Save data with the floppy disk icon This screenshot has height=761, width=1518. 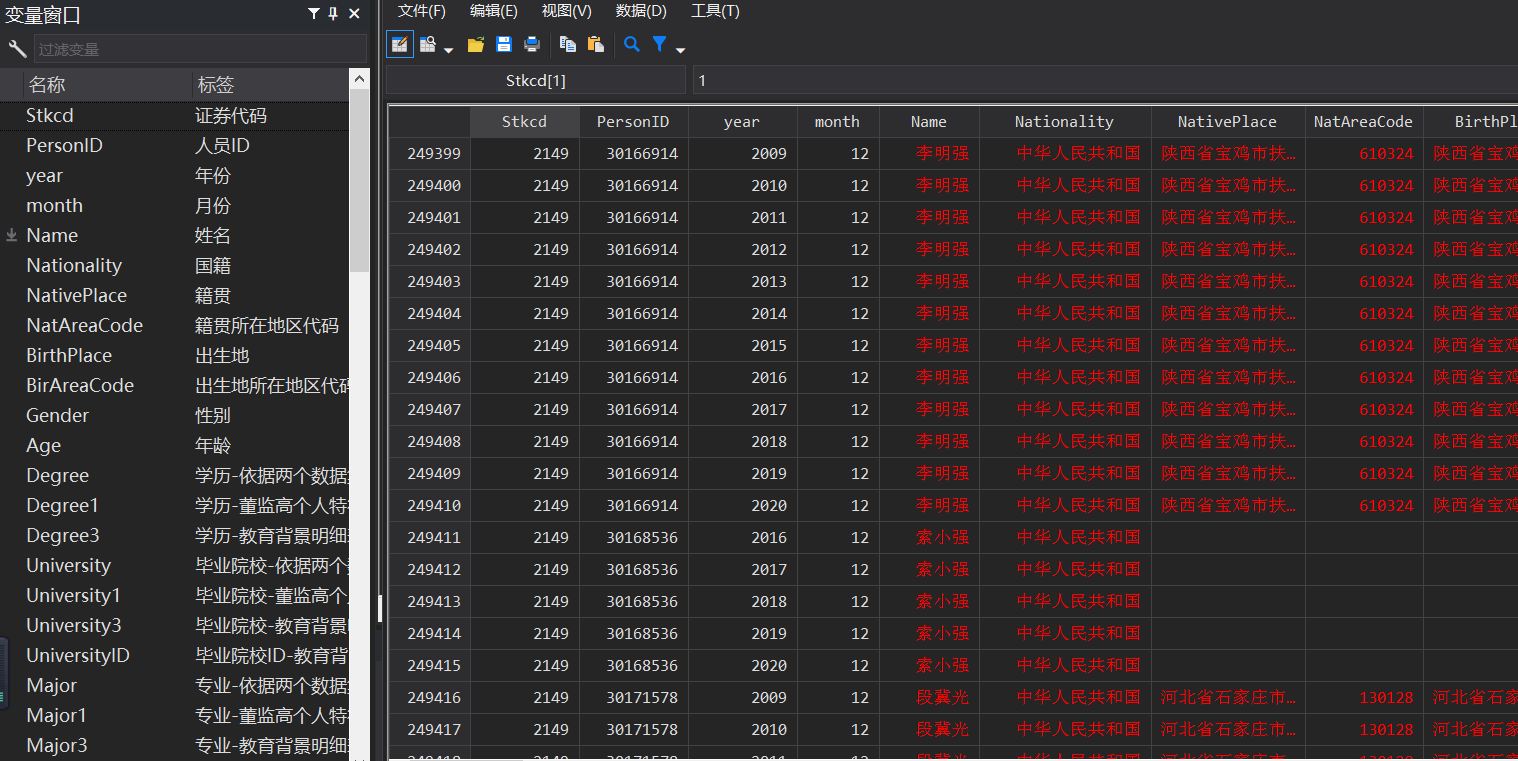tap(504, 44)
